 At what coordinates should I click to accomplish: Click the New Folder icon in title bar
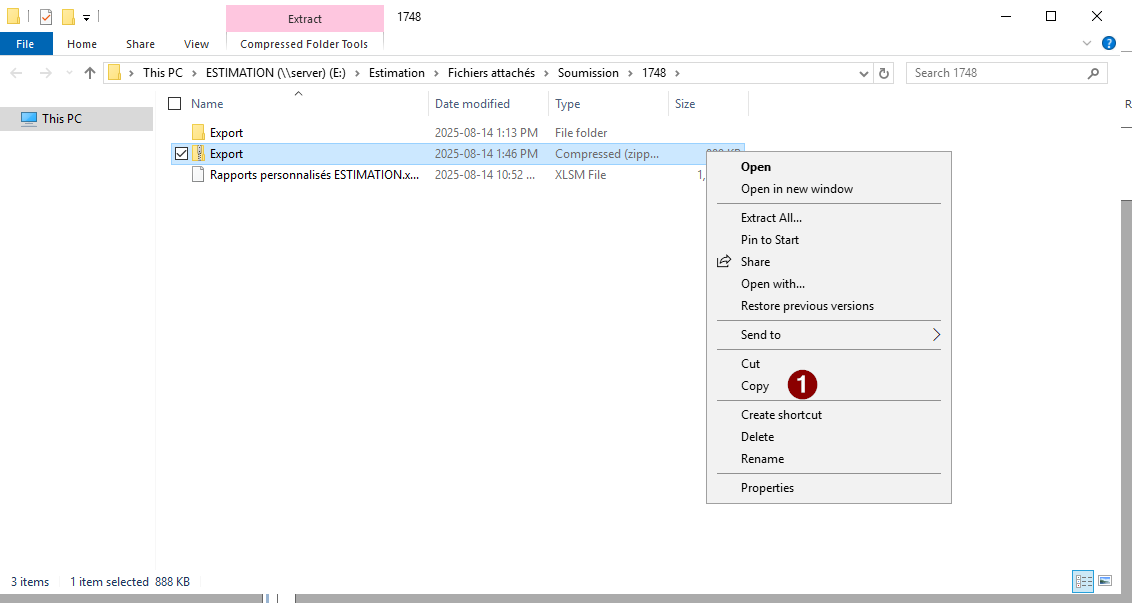click(68, 17)
